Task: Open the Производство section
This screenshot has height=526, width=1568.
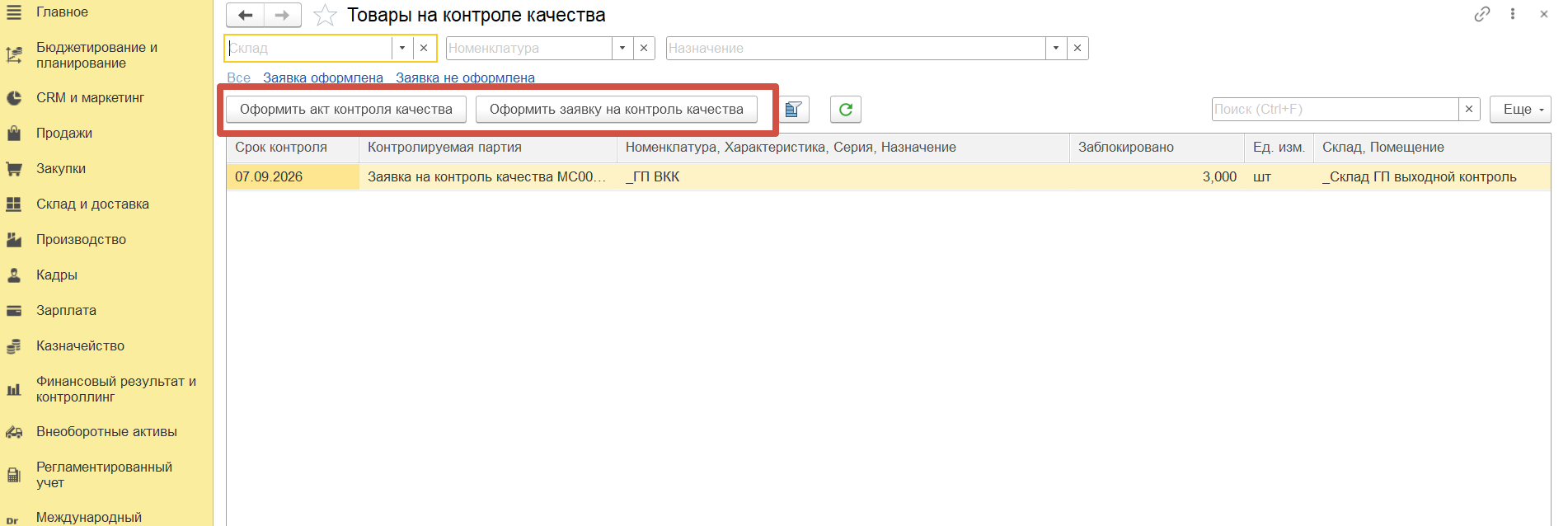Action: click(x=81, y=240)
